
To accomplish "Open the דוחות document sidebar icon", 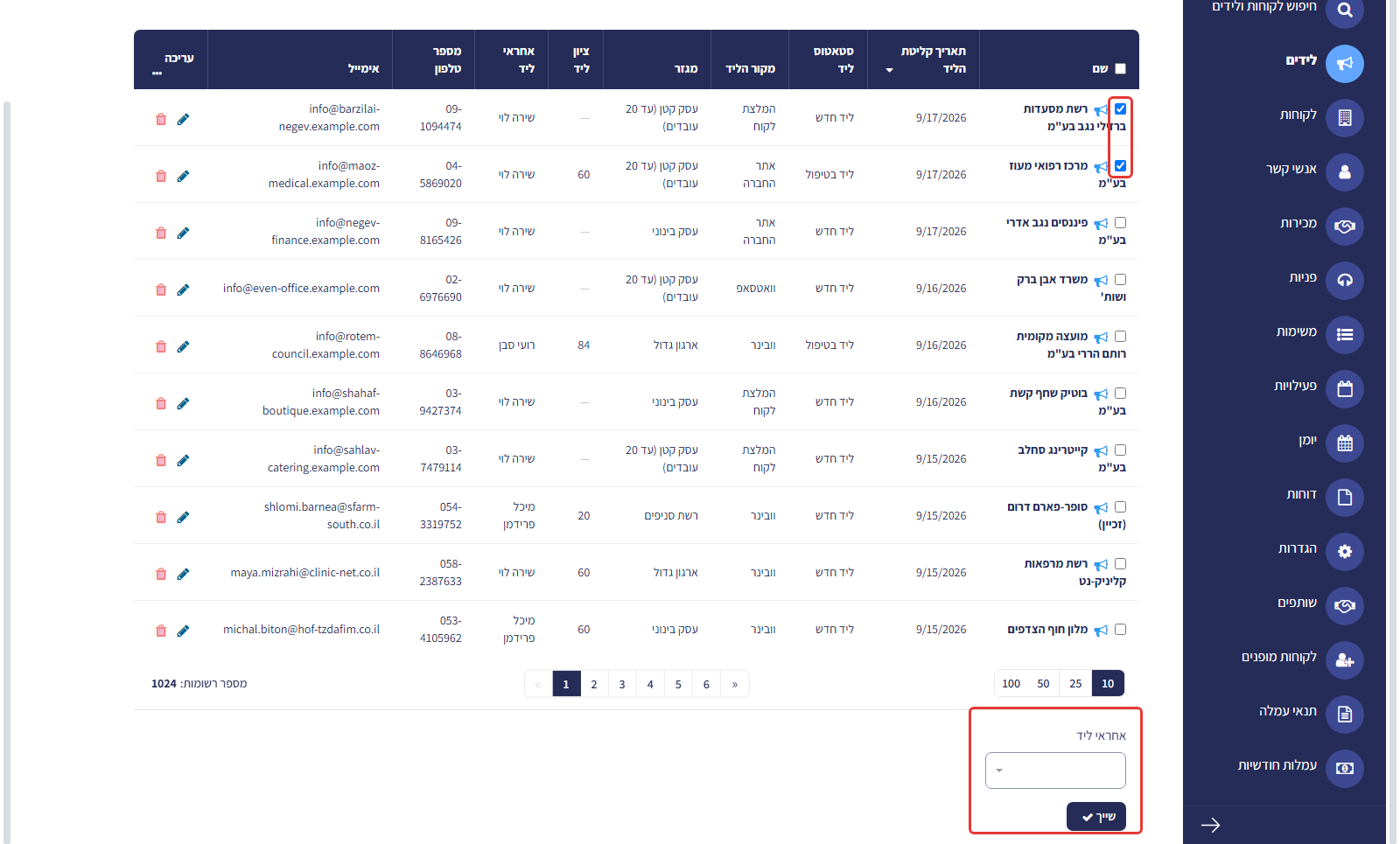I will pos(1345,498).
